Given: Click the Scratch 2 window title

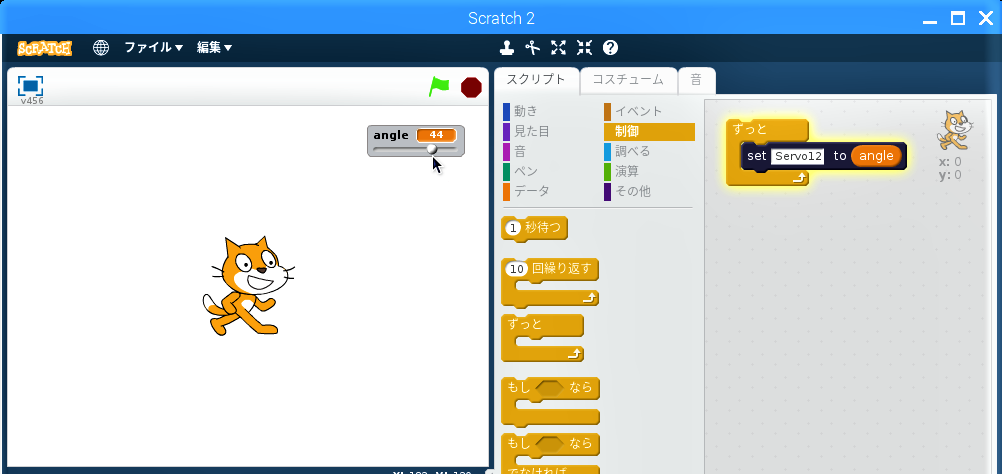Looking at the screenshot, I should click(x=501, y=18).
